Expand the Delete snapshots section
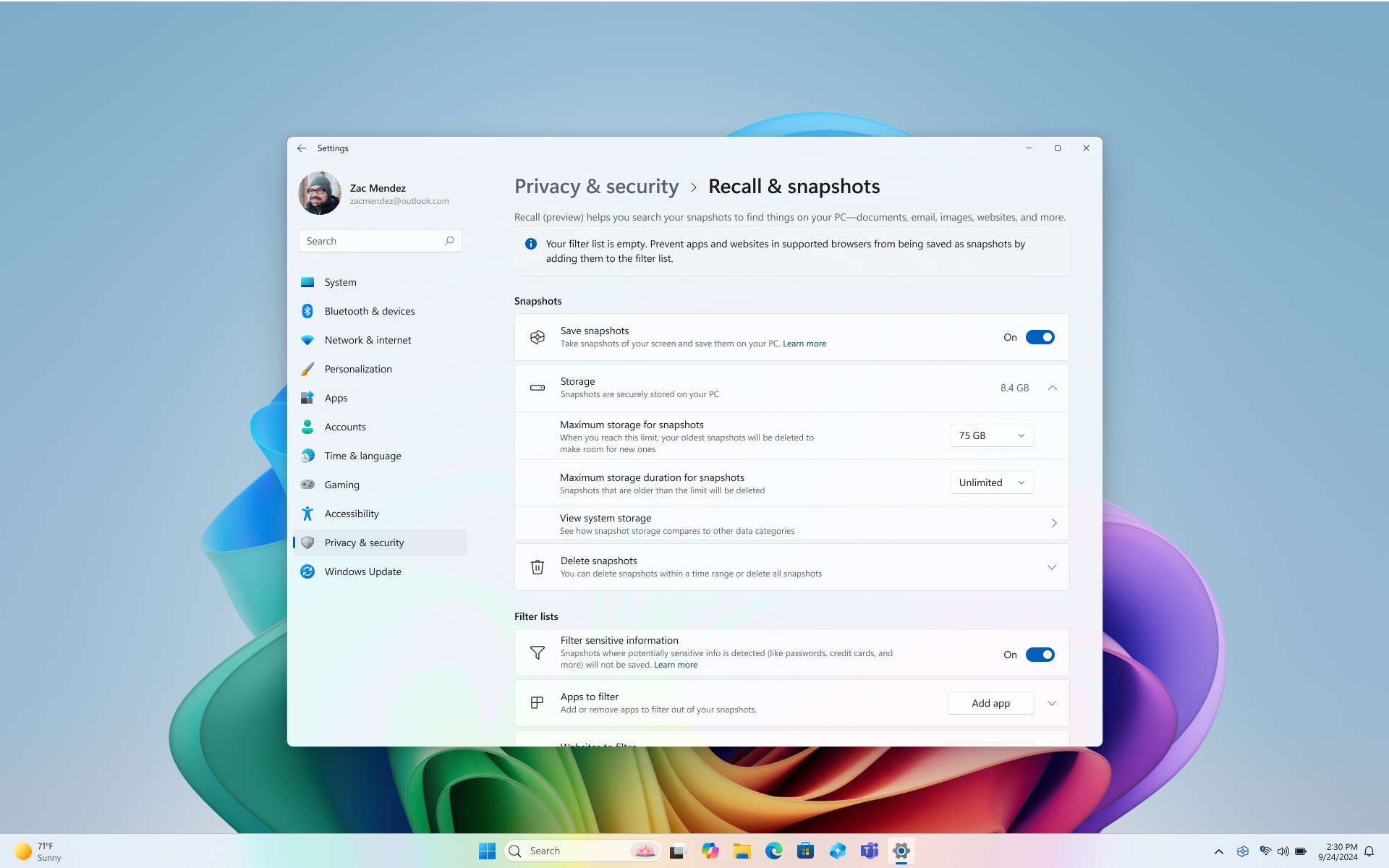Screen dimensions: 1389x868 click(x=1051, y=566)
